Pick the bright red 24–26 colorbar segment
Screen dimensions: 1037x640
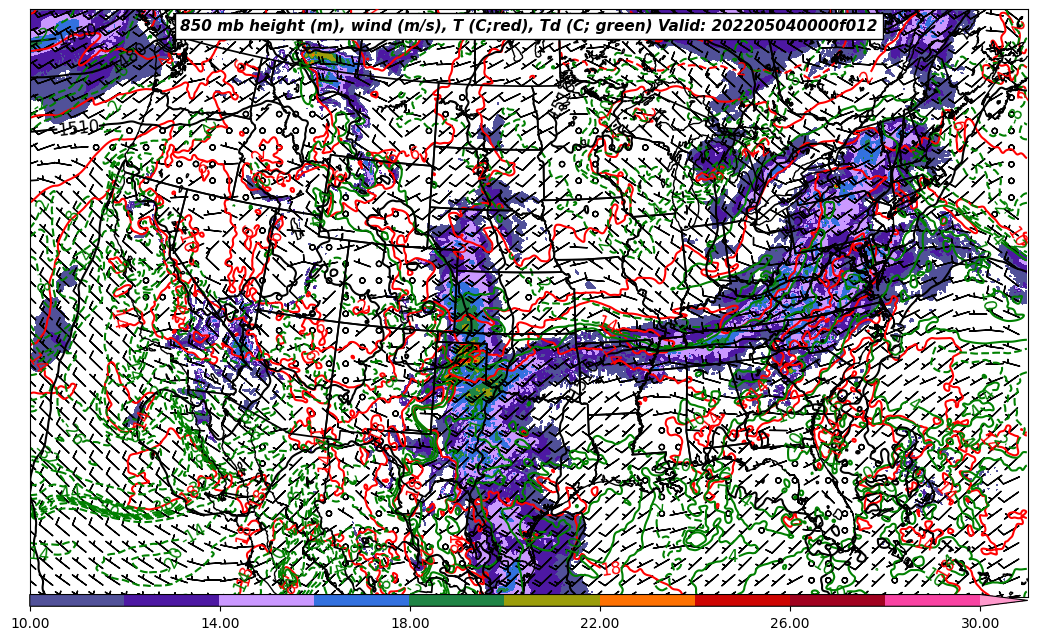742,600
